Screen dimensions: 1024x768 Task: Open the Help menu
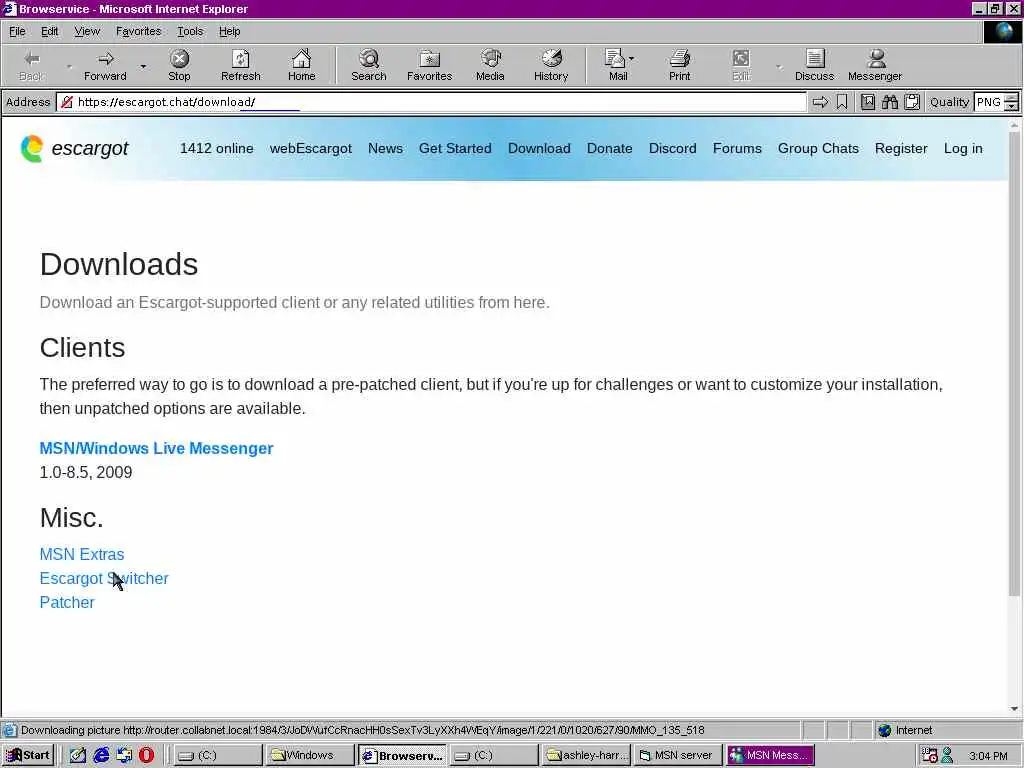[x=229, y=31]
